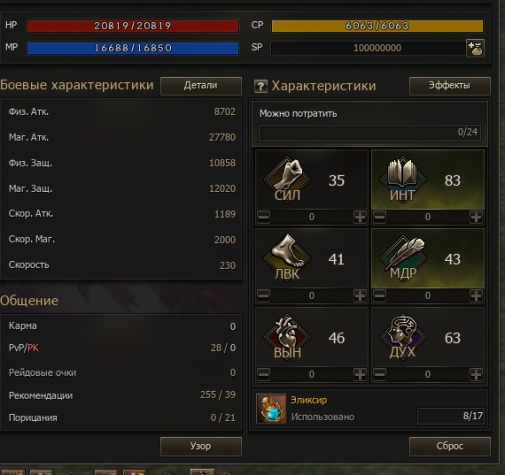Increase СИЛ with plus button

[x=360, y=217]
